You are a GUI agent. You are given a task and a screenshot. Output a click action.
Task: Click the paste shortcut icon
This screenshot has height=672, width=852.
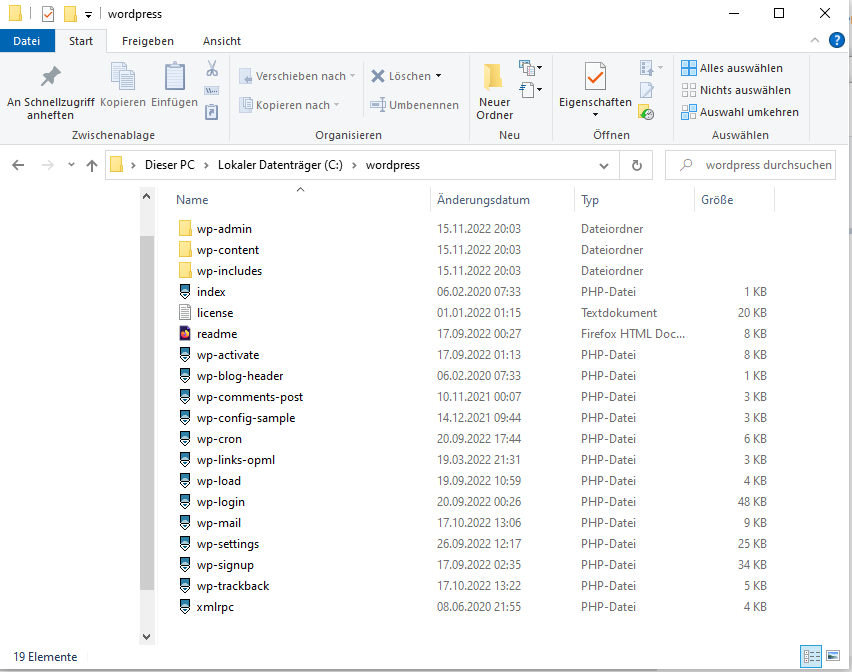pos(212,112)
